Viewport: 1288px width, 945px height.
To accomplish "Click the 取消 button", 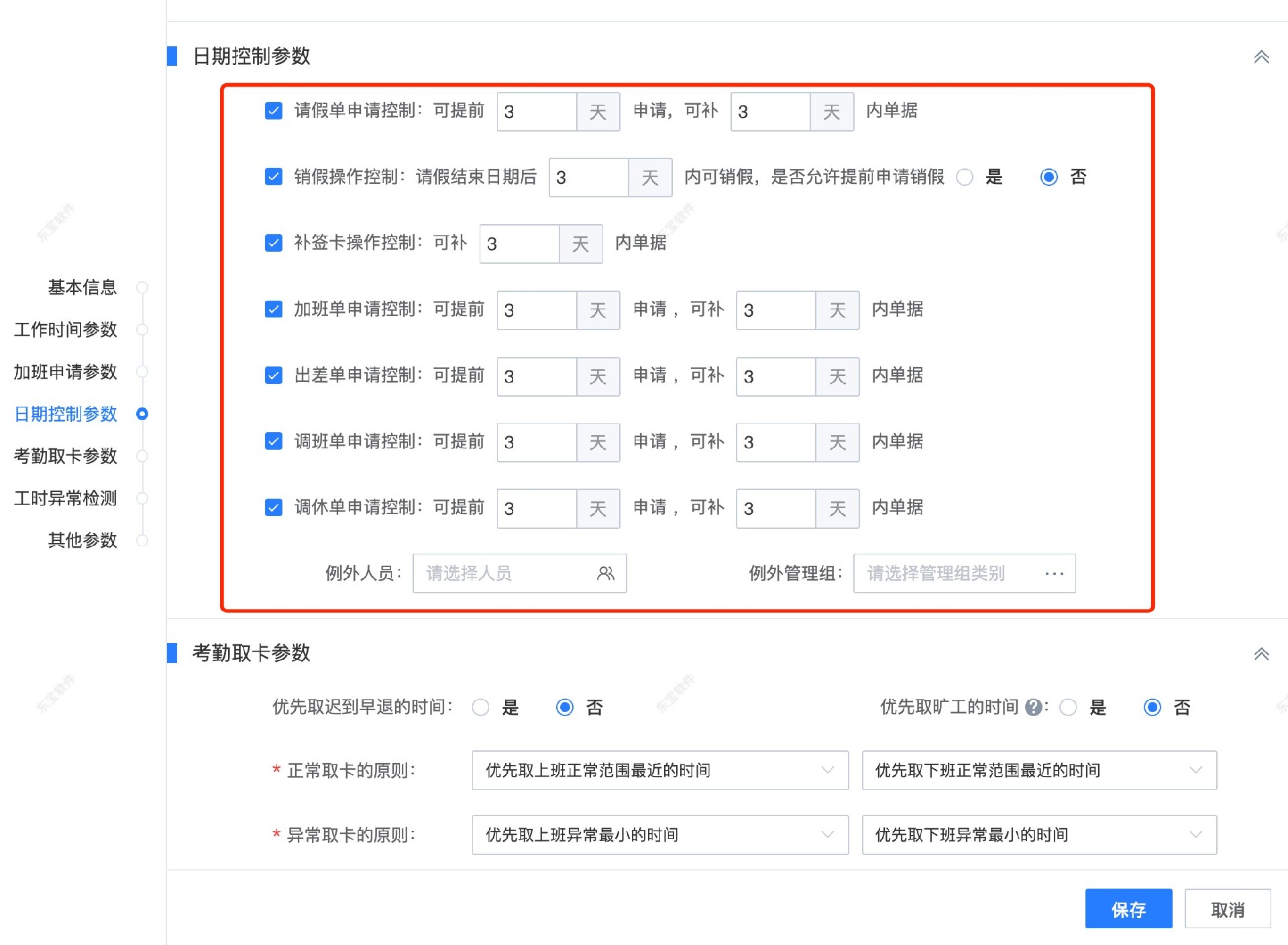I will pyautogui.click(x=1227, y=909).
